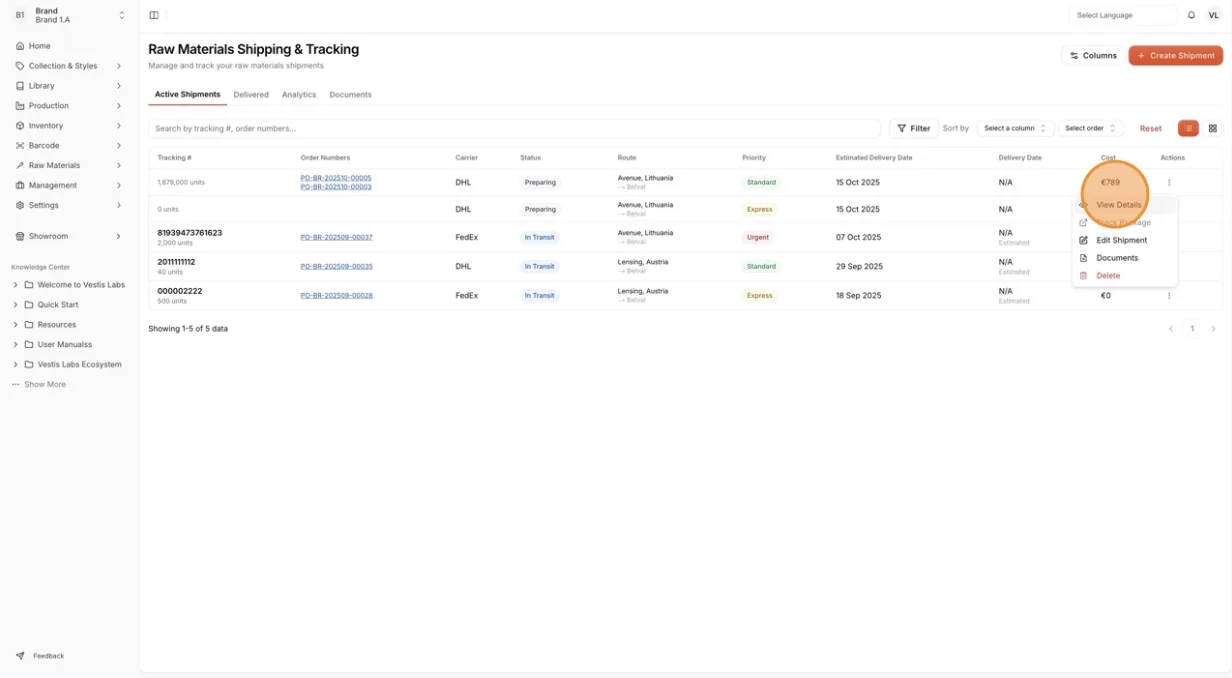Go to Home in the sidebar
1232x678 pixels.
[39, 46]
